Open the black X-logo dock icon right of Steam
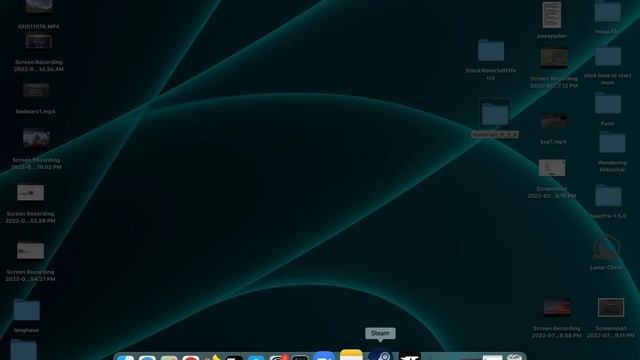 pyautogui.click(x=410, y=356)
